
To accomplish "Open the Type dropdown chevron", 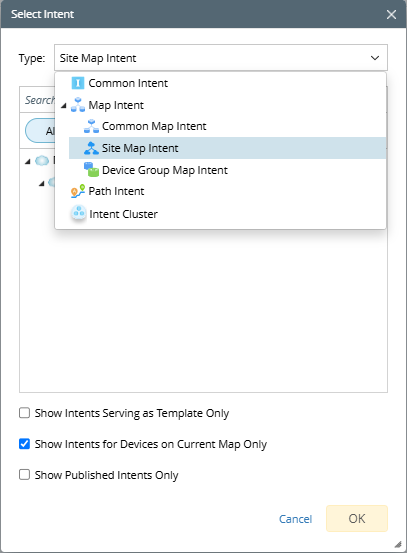I will pyautogui.click(x=375, y=58).
